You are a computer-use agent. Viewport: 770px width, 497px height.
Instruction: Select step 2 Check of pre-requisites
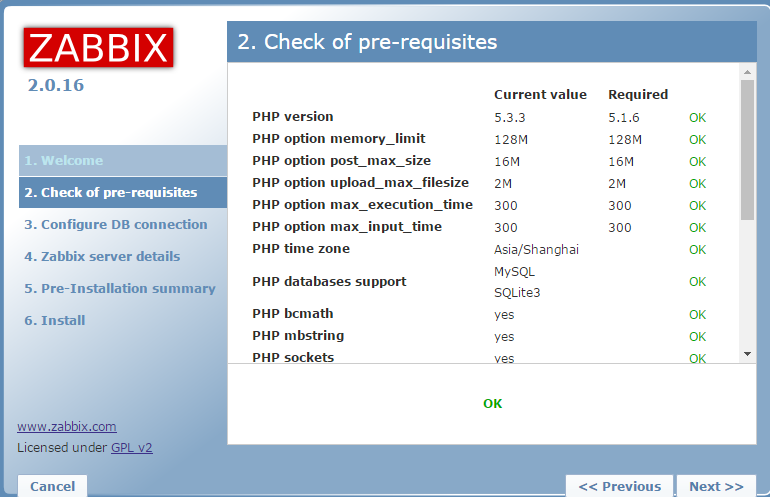pos(111,193)
